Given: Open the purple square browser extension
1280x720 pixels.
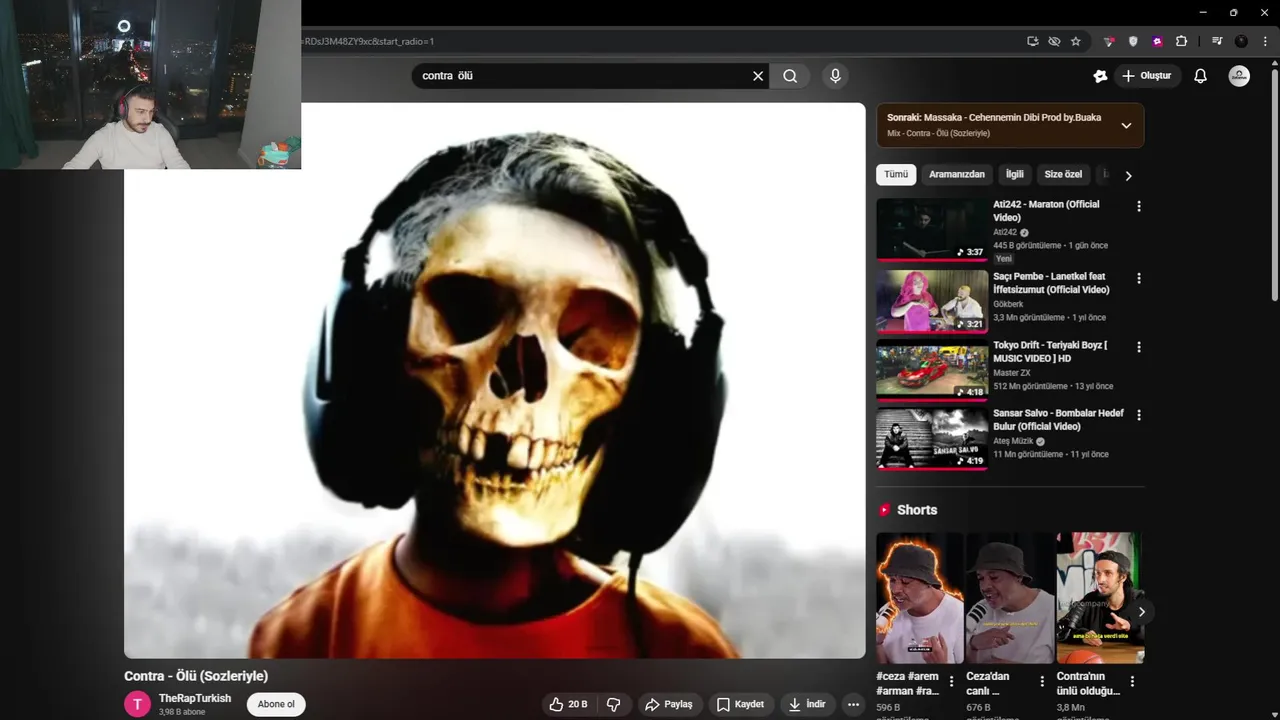Looking at the screenshot, I should click(x=1157, y=41).
